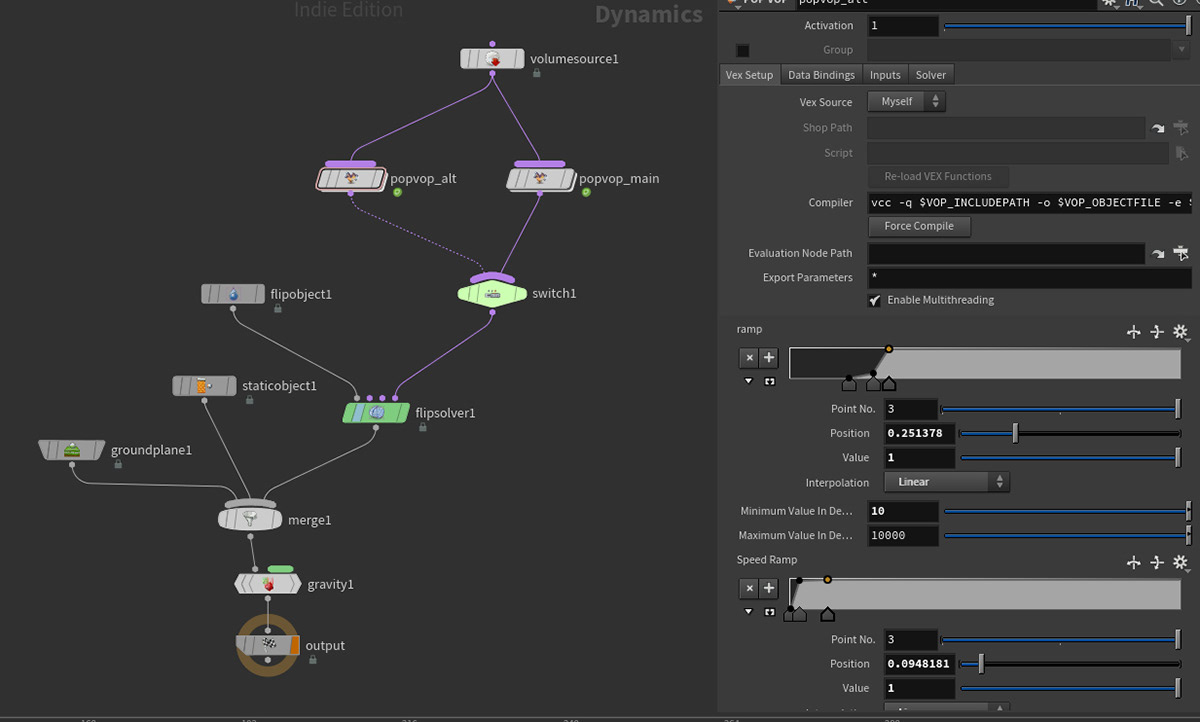Open the Vex Source Myself dropdown
The height and width of the screenshot is (722, 1200).
tap(907, 101)
